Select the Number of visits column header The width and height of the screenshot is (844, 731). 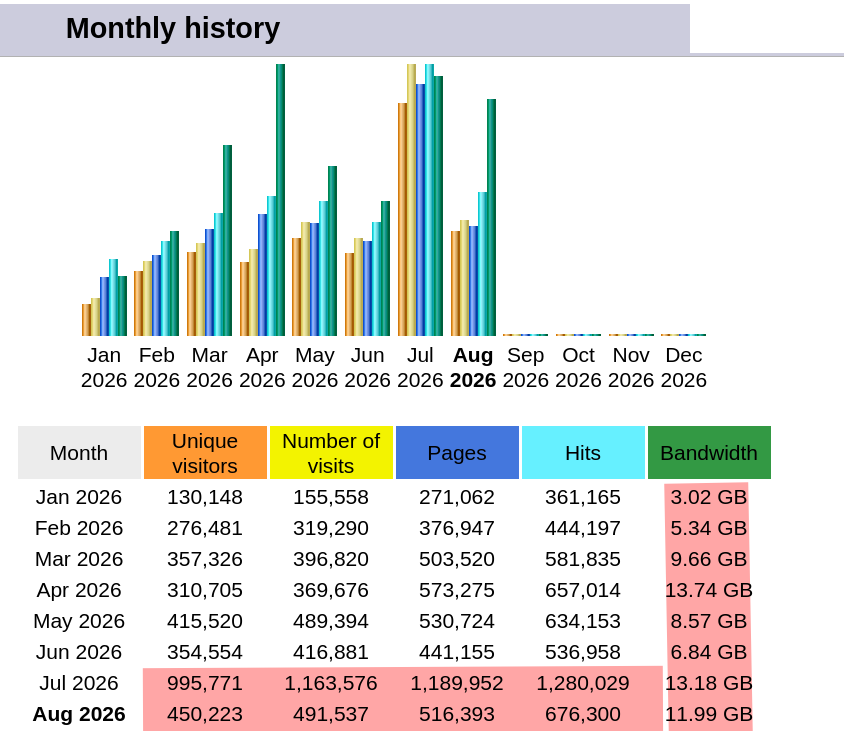tap(331, 453)
